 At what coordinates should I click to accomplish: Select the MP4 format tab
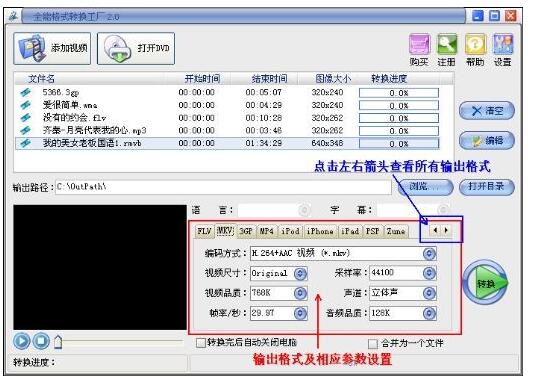267,231
